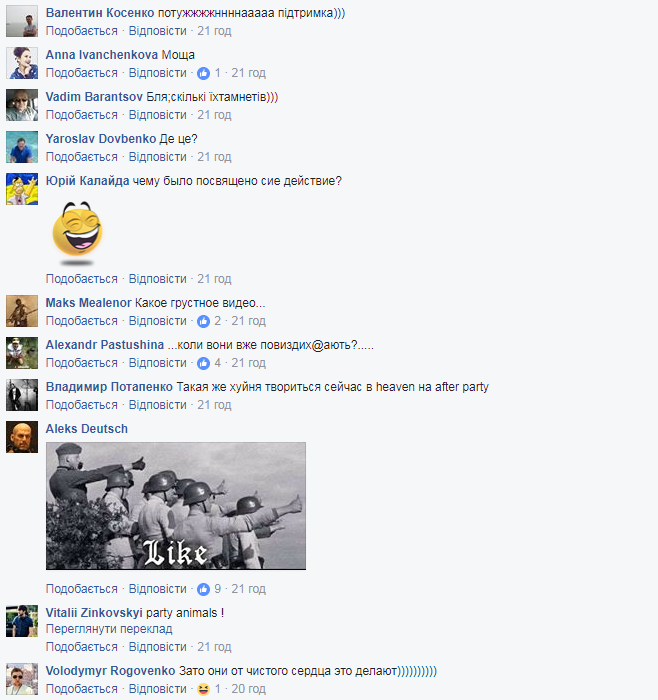The height and width of the screenshot is (700, 658).
Task: Reply to Yaroslav Dovbenko using Відповісти
Action: (x=158, y=157)
